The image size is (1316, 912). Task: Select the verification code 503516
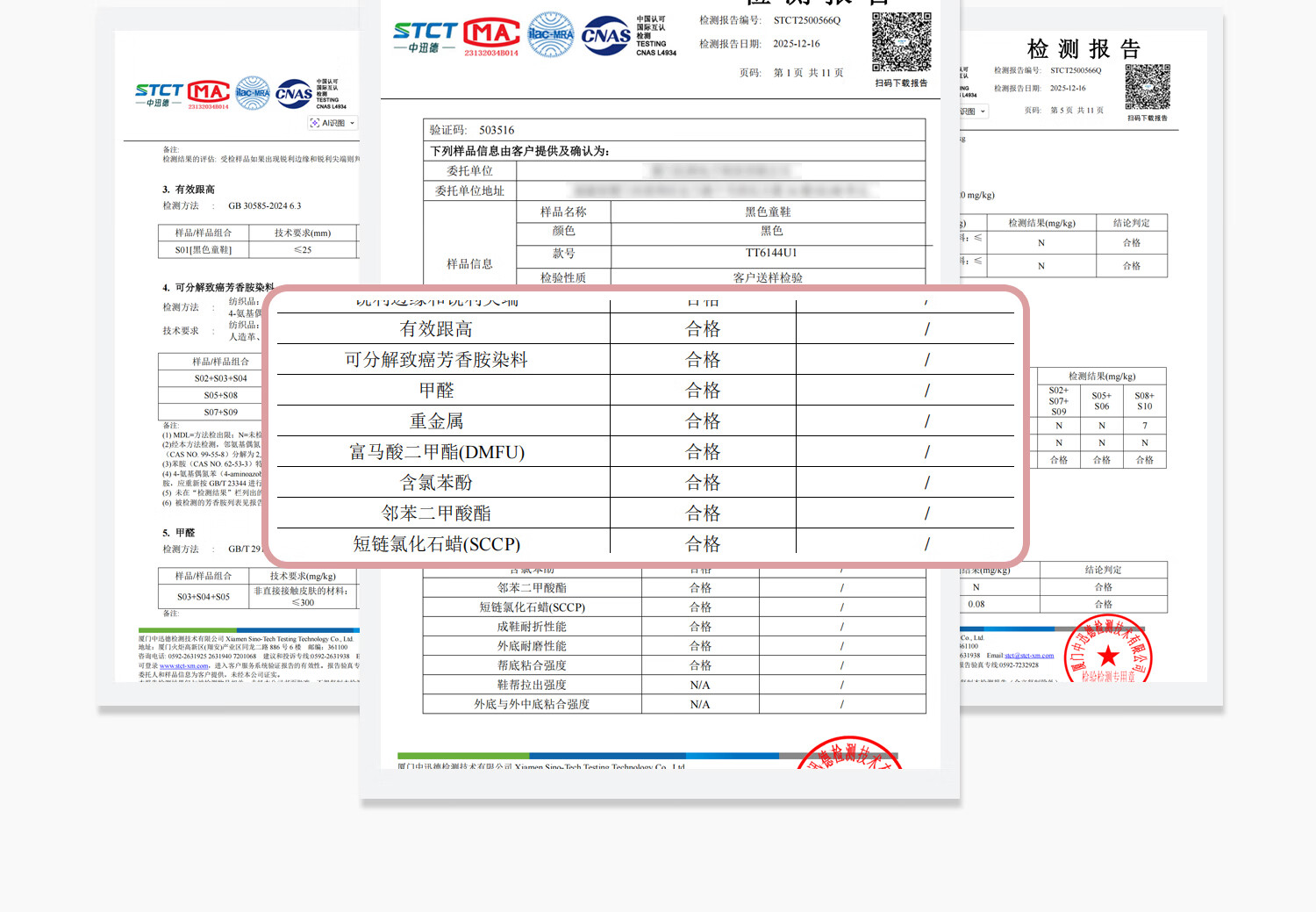click(x=497, y=130)
